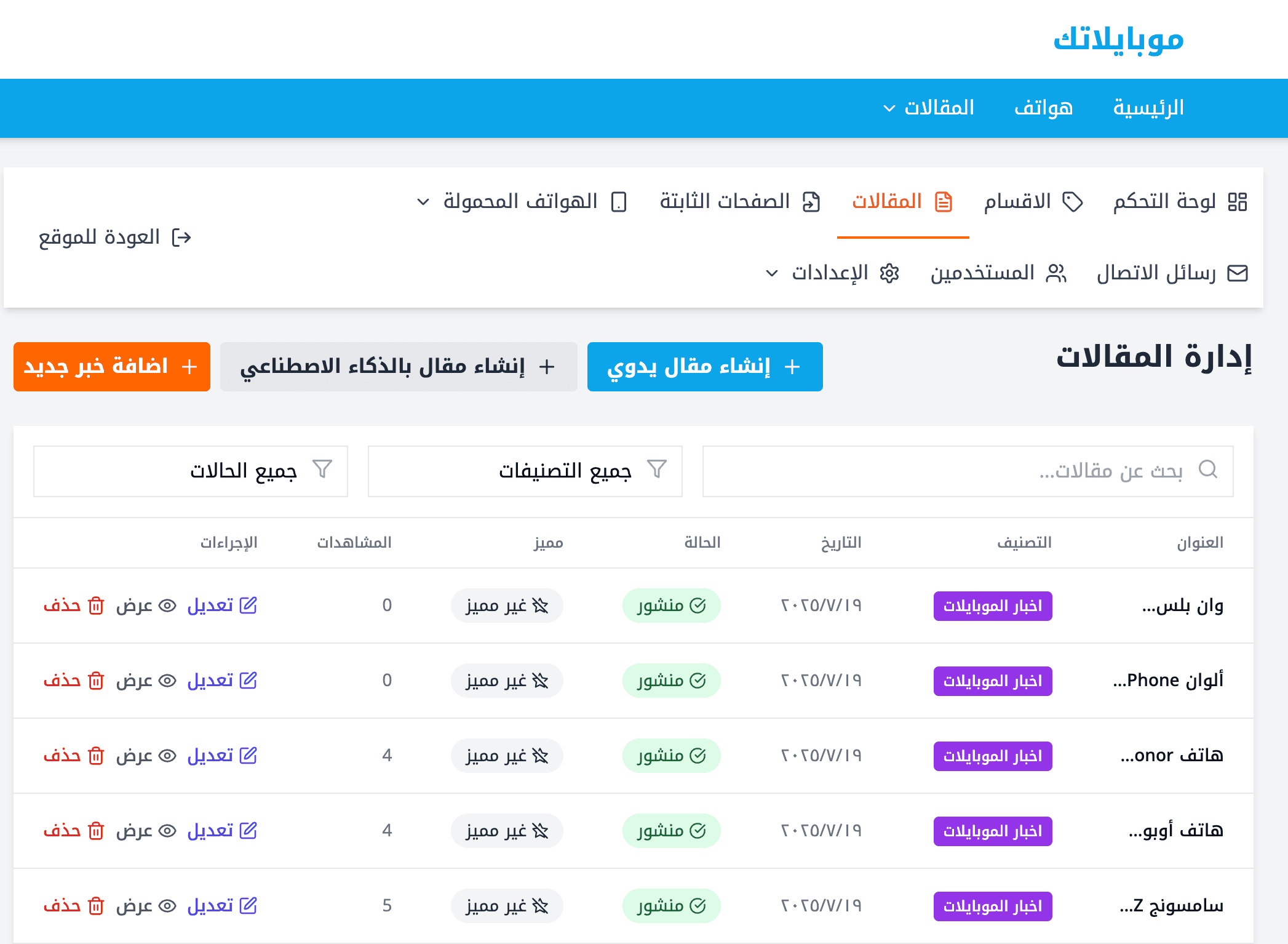Click the لوحة التحكم dashboard grid icon

pos(1237,202)
